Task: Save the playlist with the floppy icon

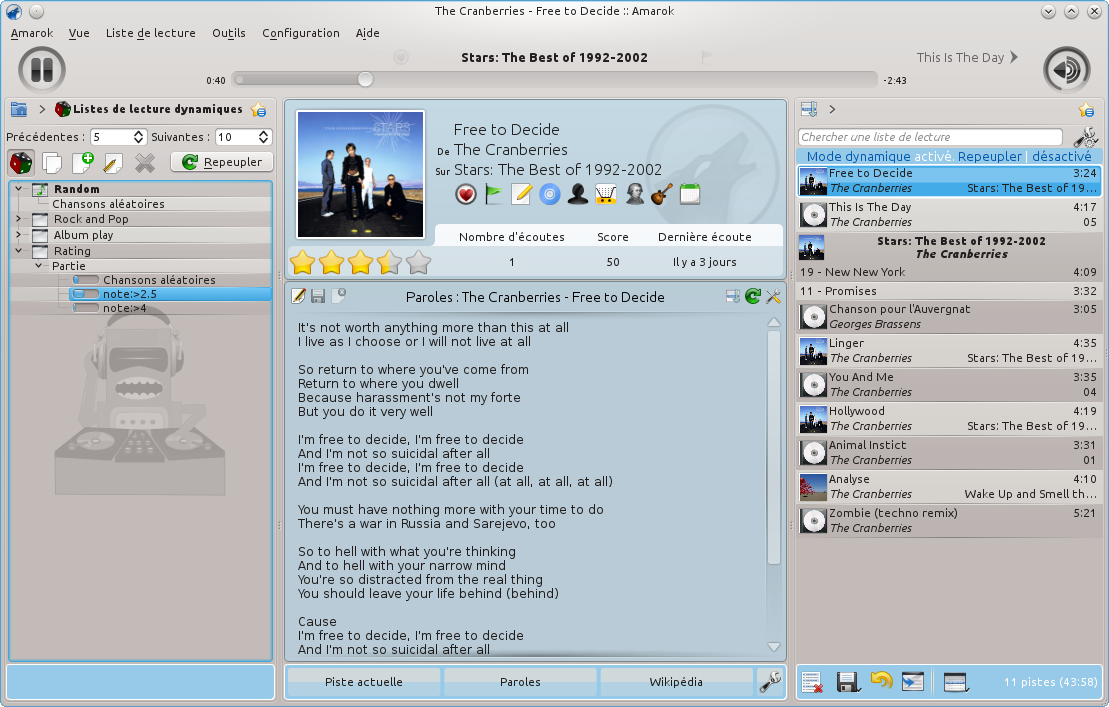Action: pos(847,682)
